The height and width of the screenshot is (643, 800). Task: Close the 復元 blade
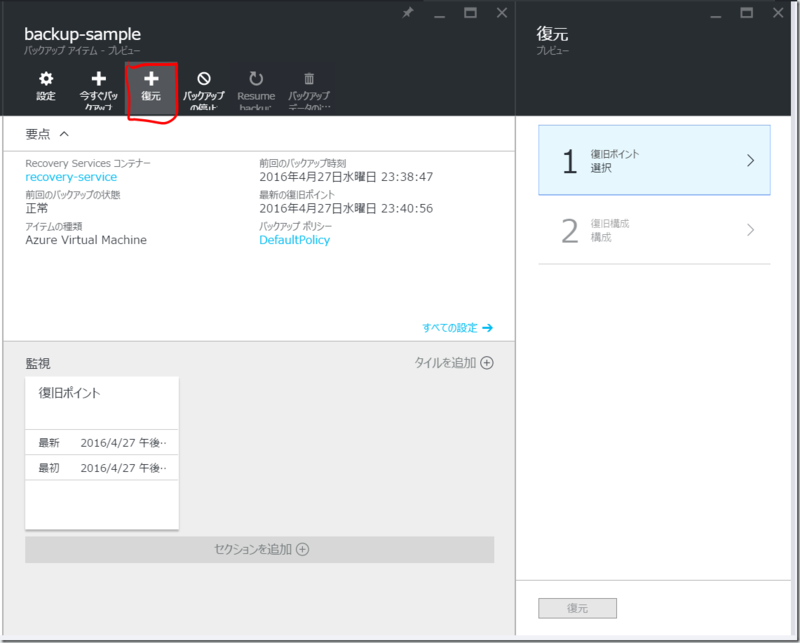coord(778,13)
